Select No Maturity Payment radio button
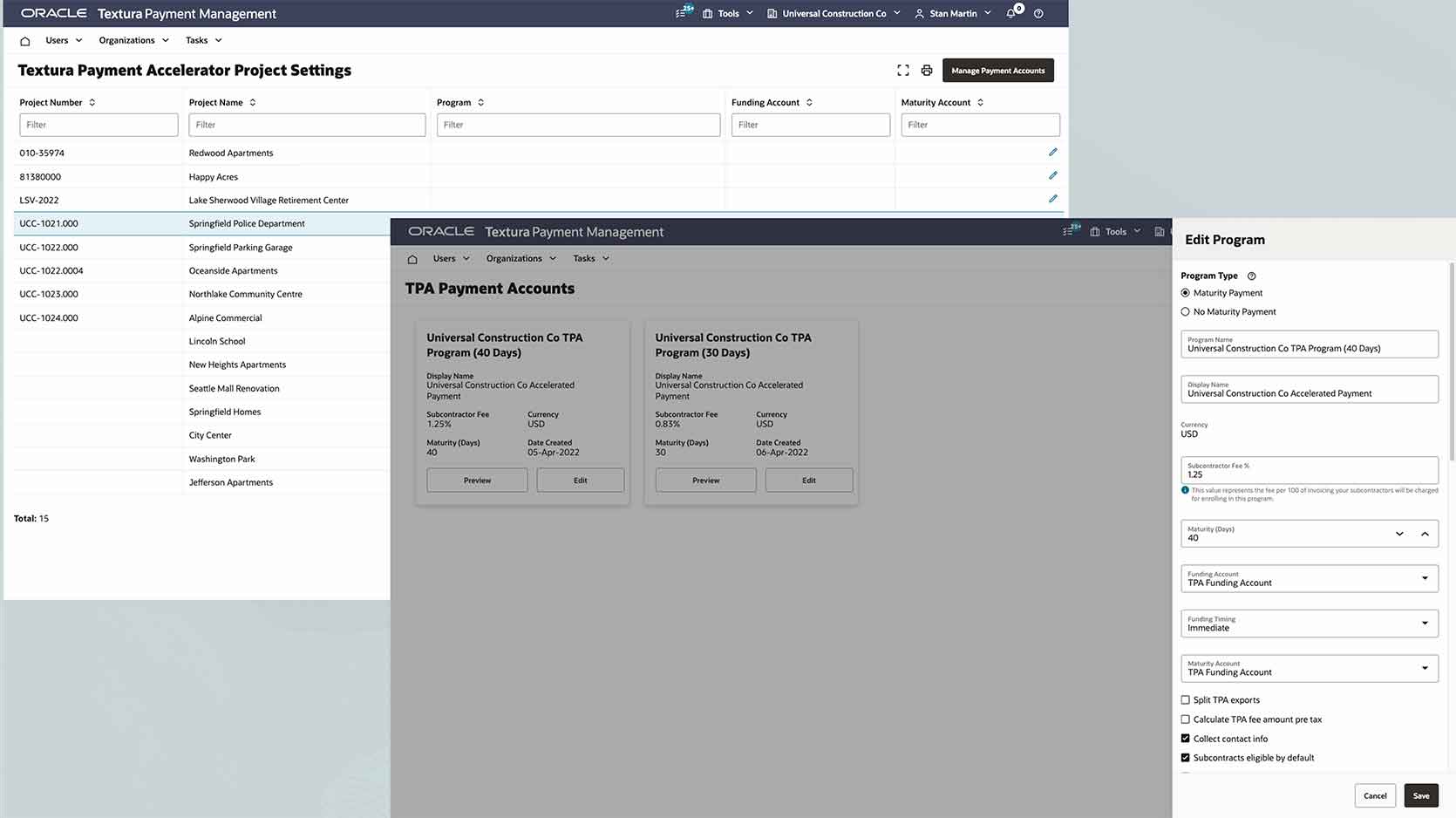Screen dimensions: 1456x818 (1185, 312)
